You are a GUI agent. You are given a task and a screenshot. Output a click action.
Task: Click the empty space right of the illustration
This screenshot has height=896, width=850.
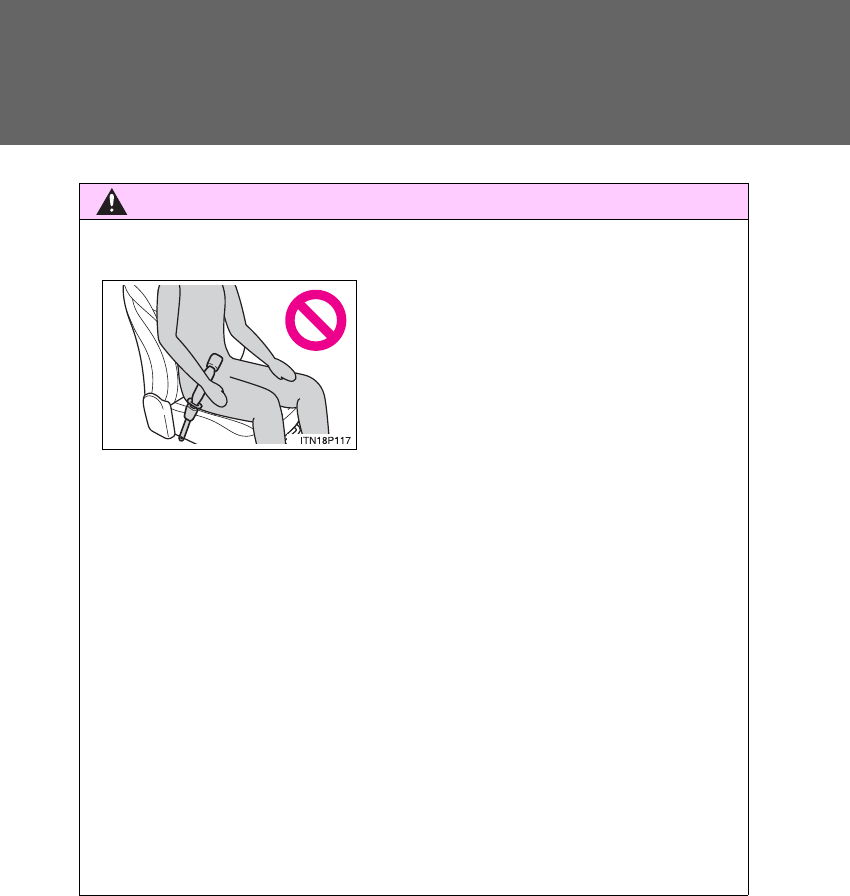[x=551, y=365]
